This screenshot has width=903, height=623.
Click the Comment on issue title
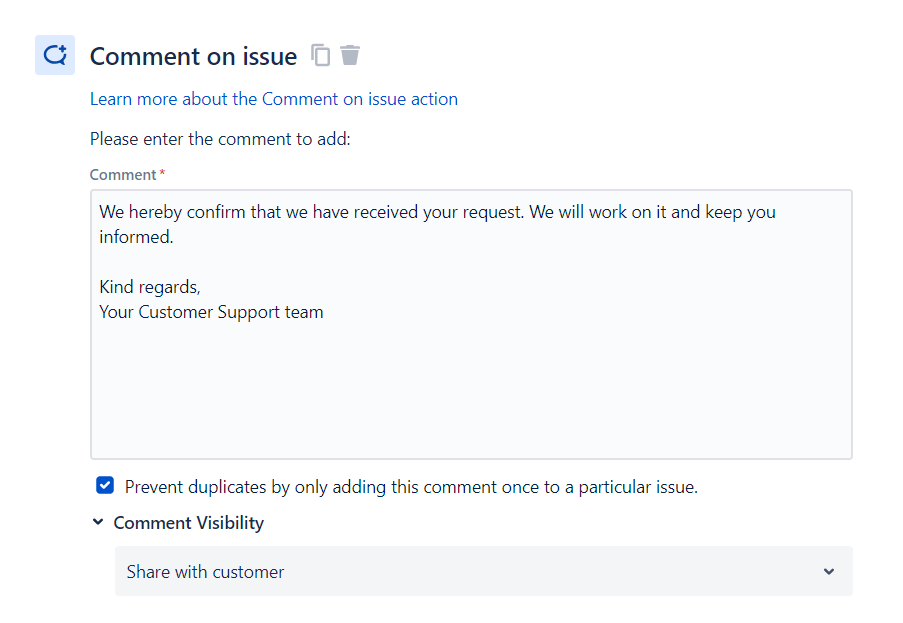coord(193,56)
